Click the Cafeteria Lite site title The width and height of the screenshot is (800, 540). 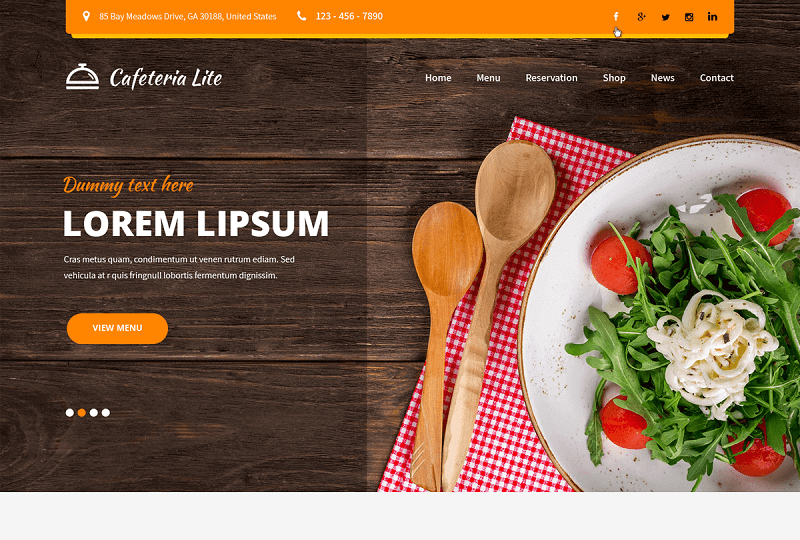[x=166, y=78]
